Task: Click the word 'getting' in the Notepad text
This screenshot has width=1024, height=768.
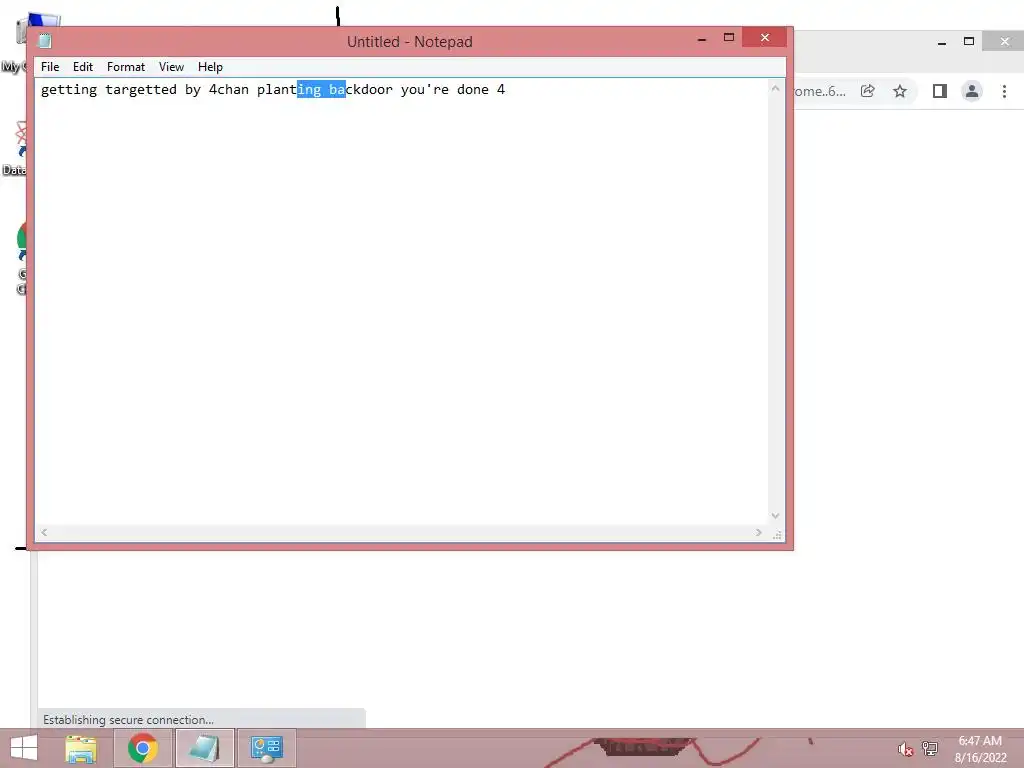Action: tap(69, 89)
